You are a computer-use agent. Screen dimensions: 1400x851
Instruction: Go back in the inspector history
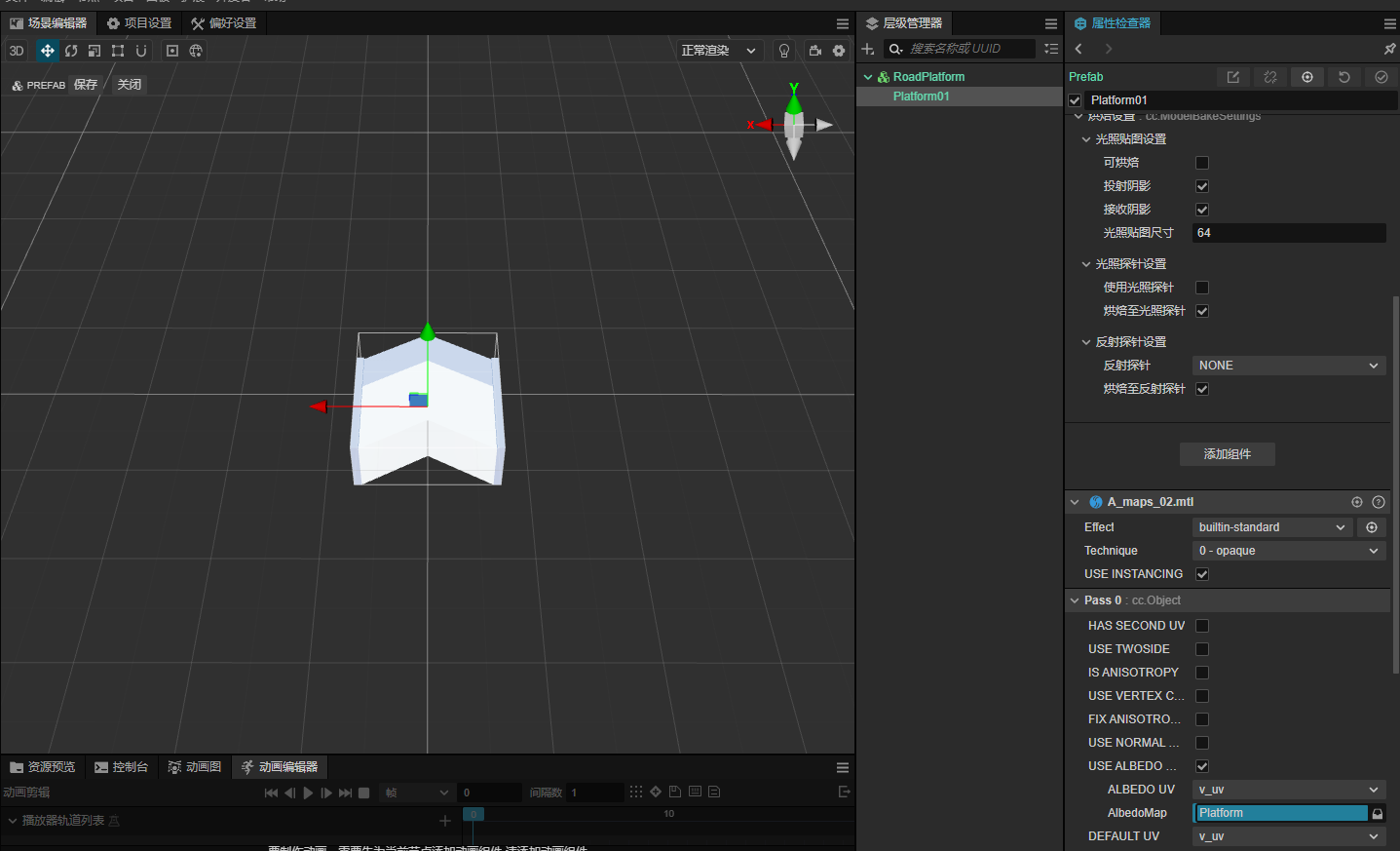pos(1078,49)
